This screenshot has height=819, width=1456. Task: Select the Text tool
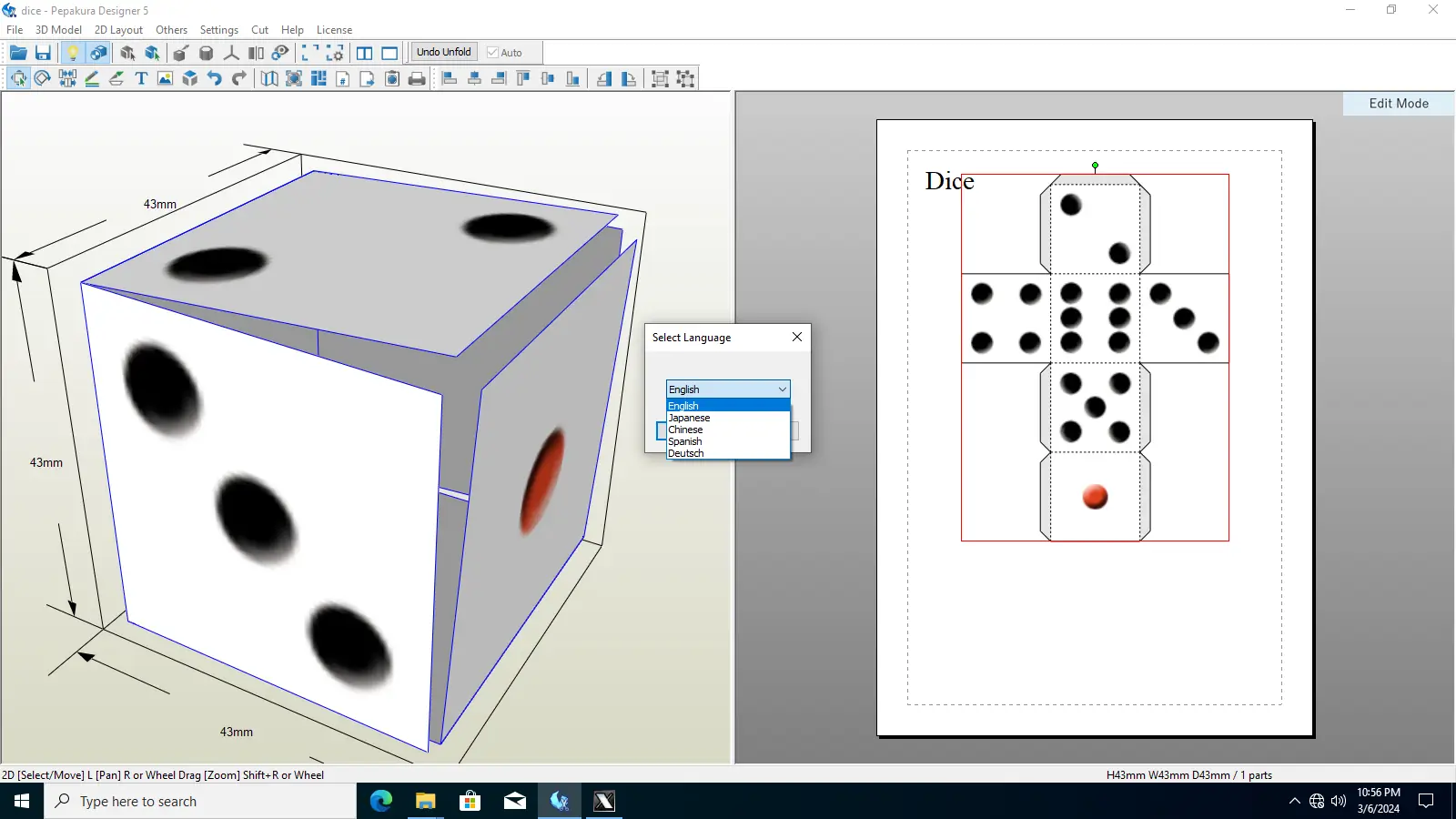pyautogui.click(x=141, y=78)
